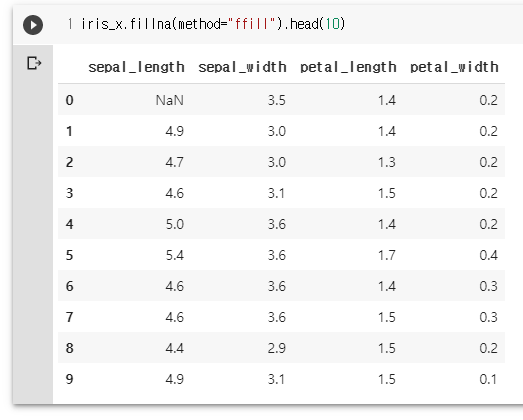Click sepal_width value 2.9
Image resolution: width=523 pixels, height=420 pixels.
tap(277, 348)
